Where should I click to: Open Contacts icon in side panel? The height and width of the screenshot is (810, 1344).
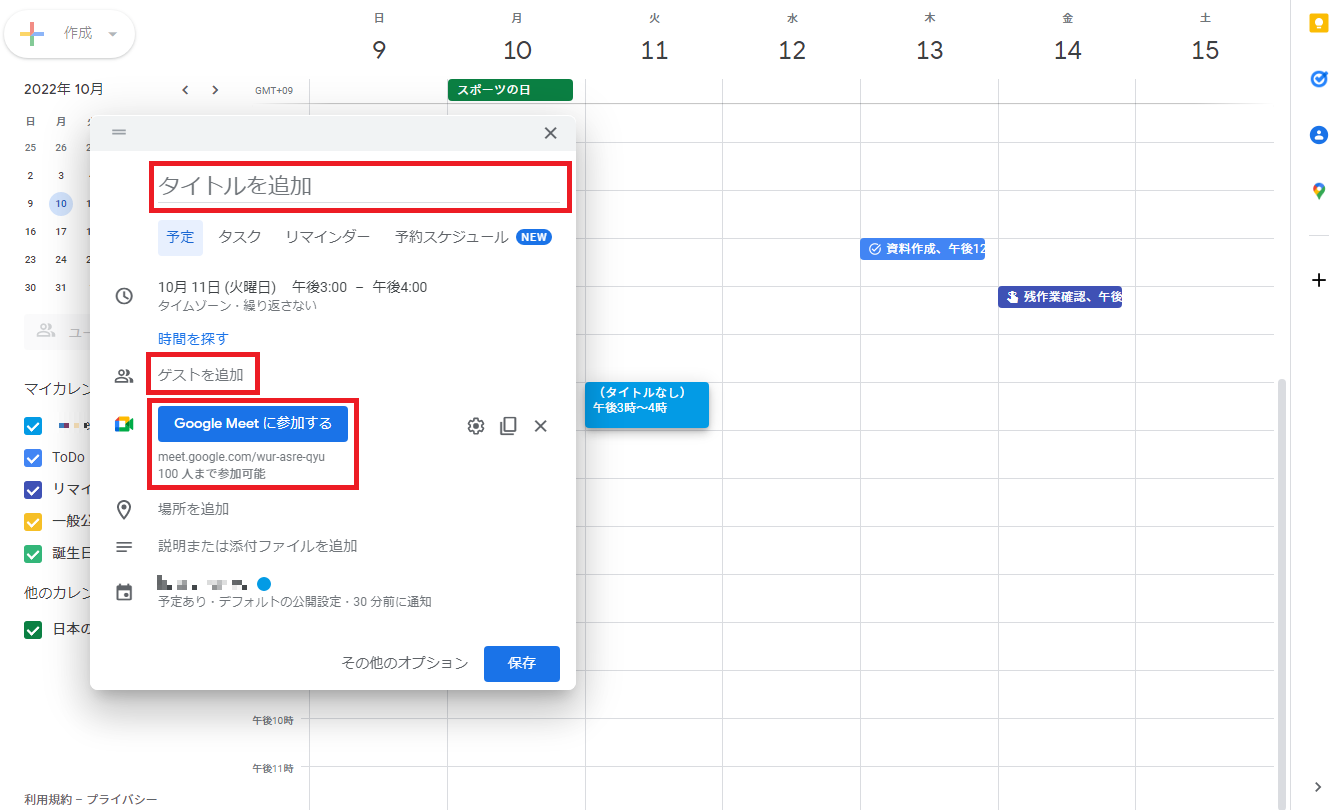click(x=1318, y=135)
